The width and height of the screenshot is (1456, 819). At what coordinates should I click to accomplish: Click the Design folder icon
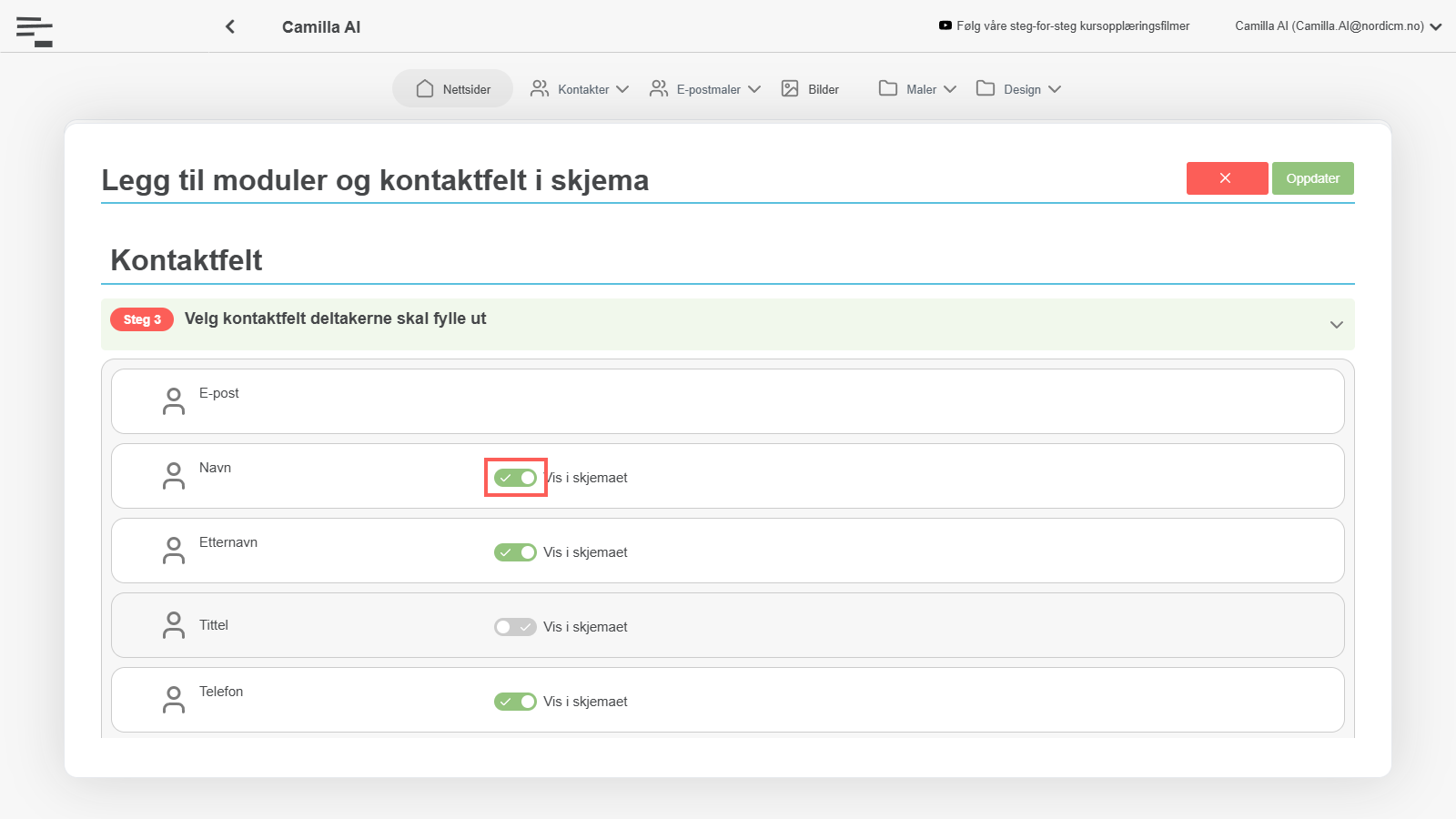(986, 88)
